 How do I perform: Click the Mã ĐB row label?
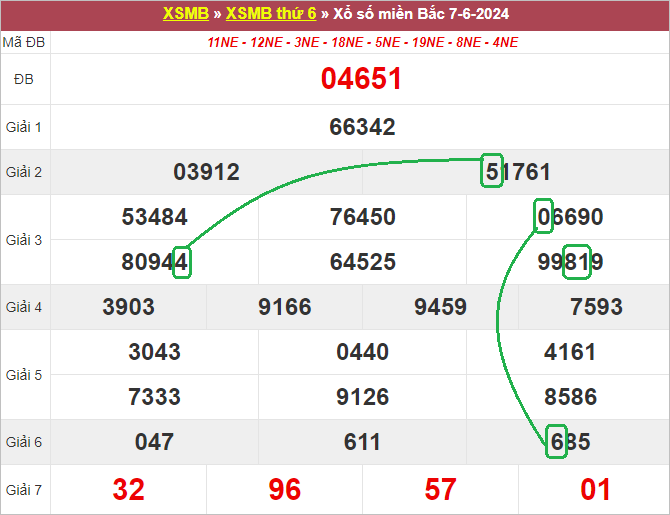pos(24,42)
